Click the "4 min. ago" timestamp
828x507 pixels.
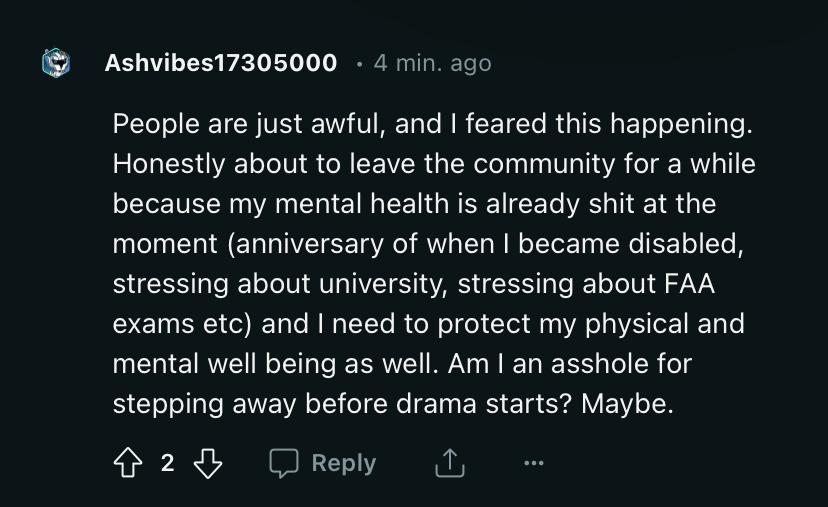432,64
